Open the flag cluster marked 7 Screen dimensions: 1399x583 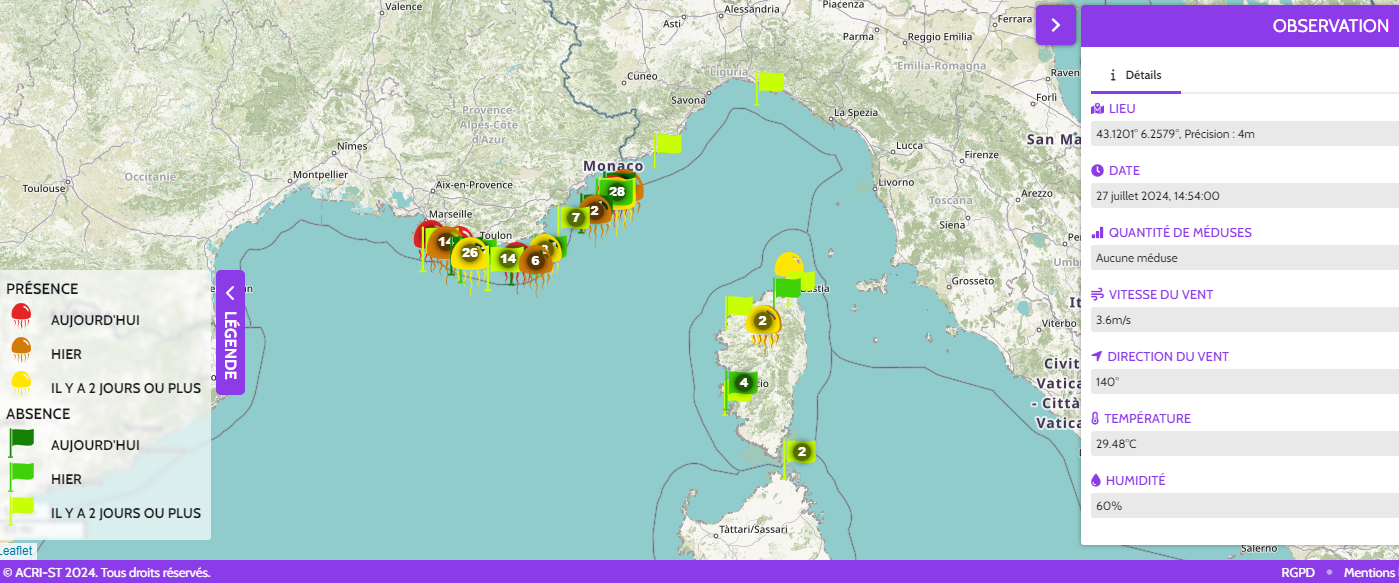[x=575, y=217]
